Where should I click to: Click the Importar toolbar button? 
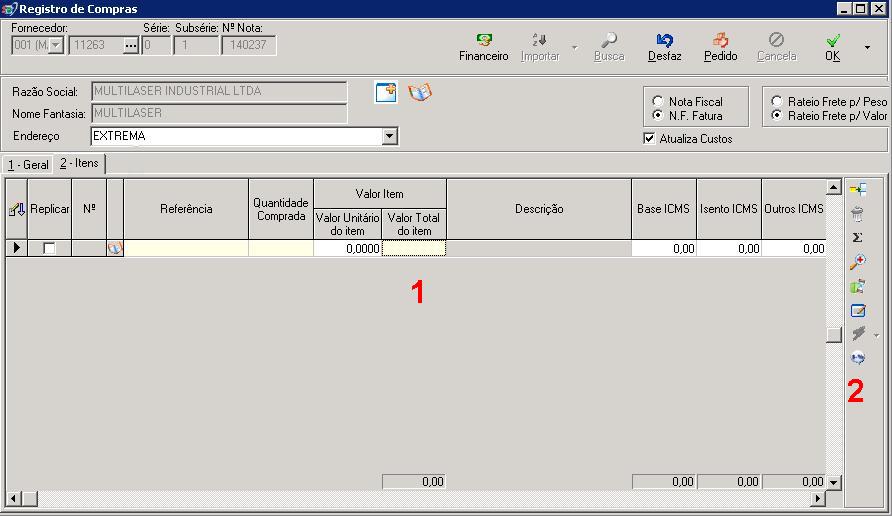[540, 47]
